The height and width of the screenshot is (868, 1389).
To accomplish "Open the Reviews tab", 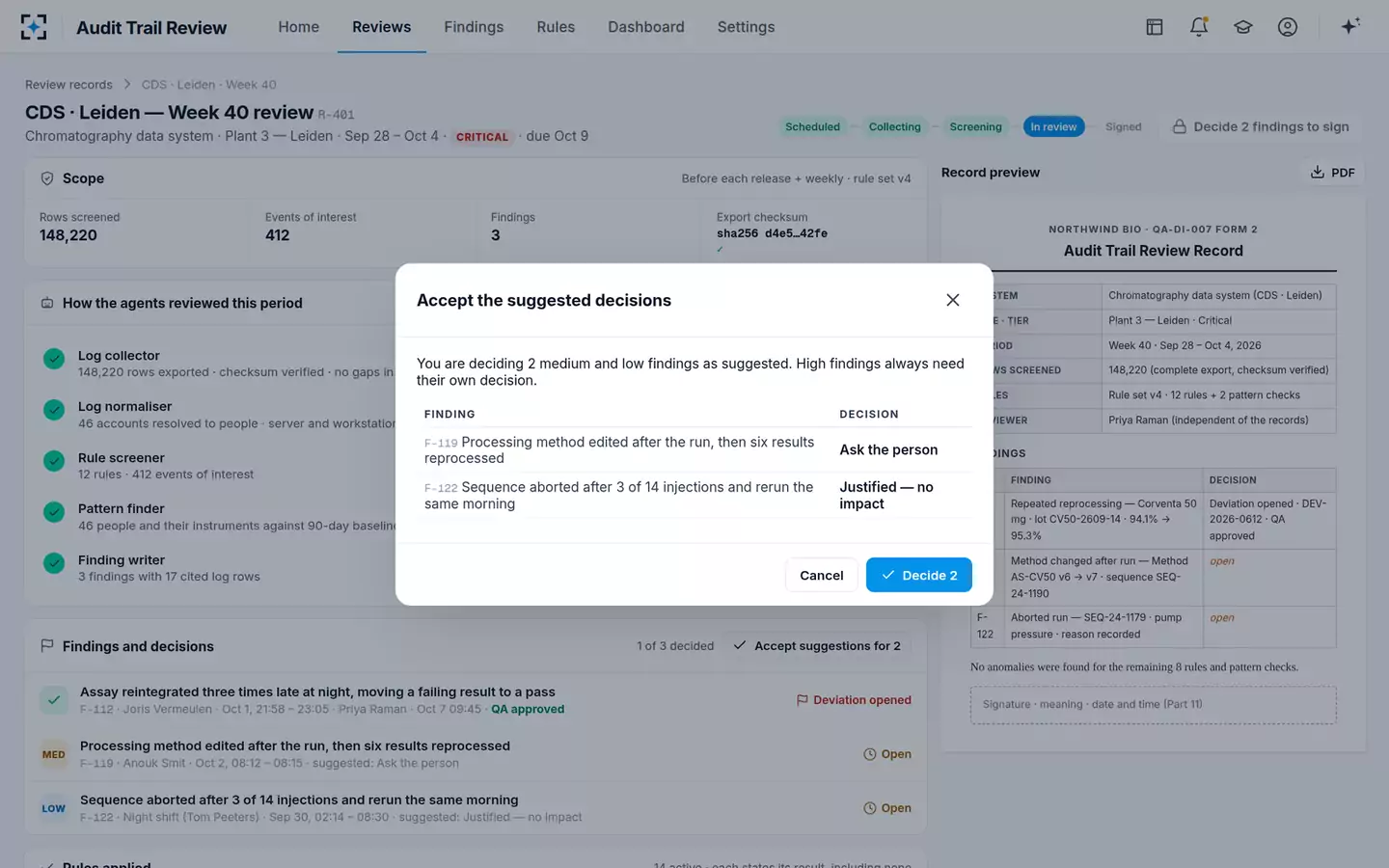I will point(381,27).
